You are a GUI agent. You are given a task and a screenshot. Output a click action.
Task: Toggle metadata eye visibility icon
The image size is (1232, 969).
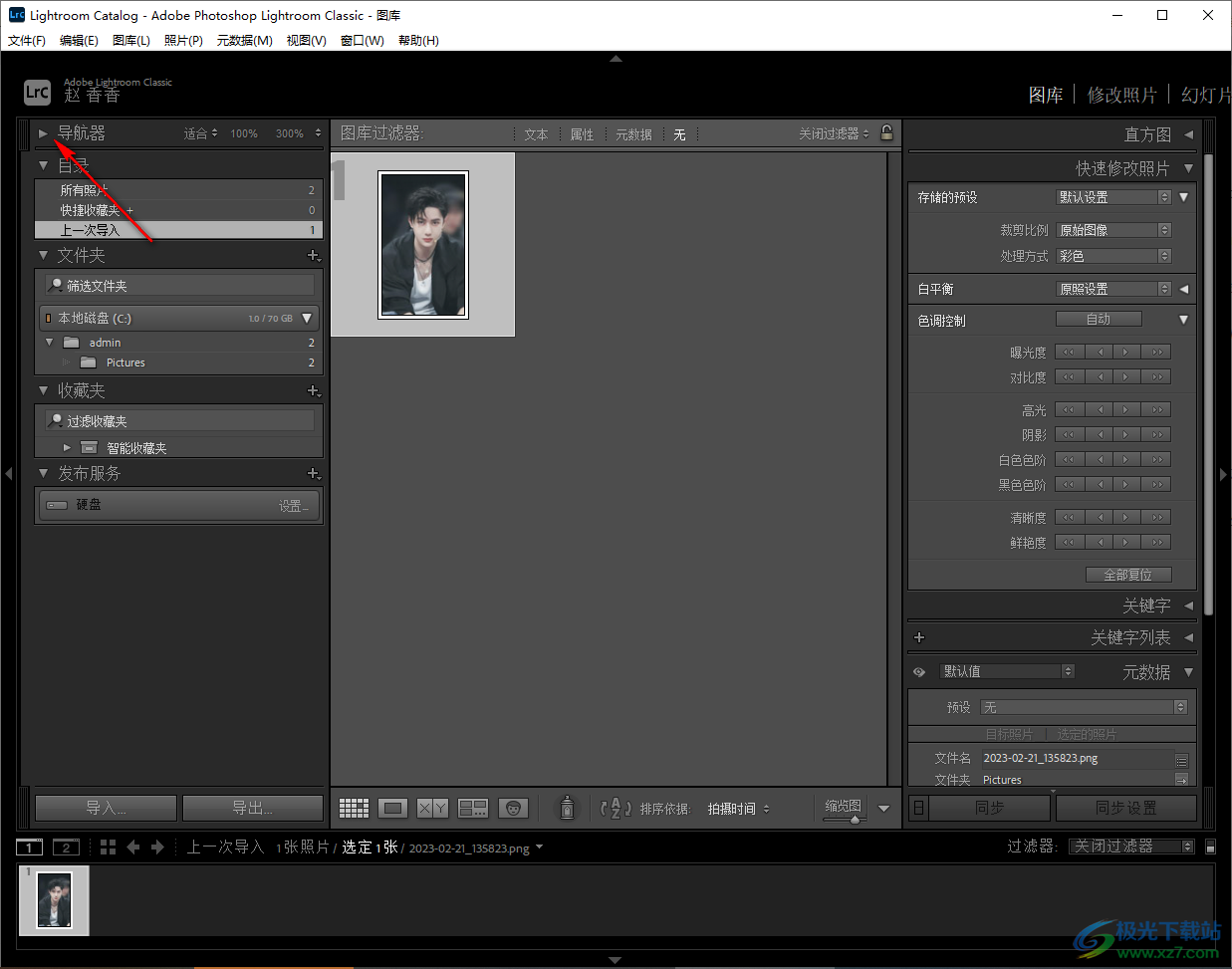[919, 672]
